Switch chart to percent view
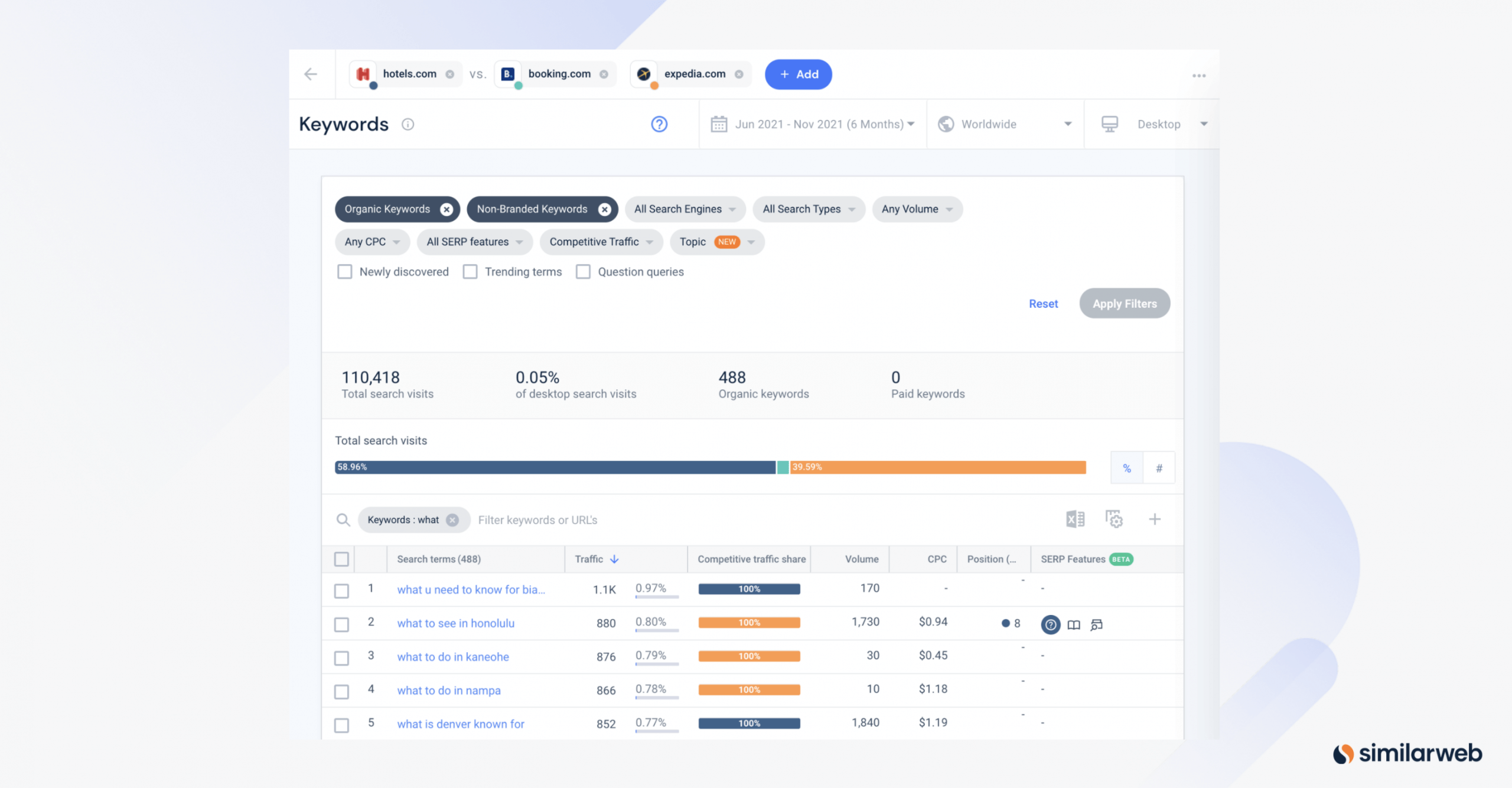The width and height of the screenshot is (1512, 788). point(1127,468)
